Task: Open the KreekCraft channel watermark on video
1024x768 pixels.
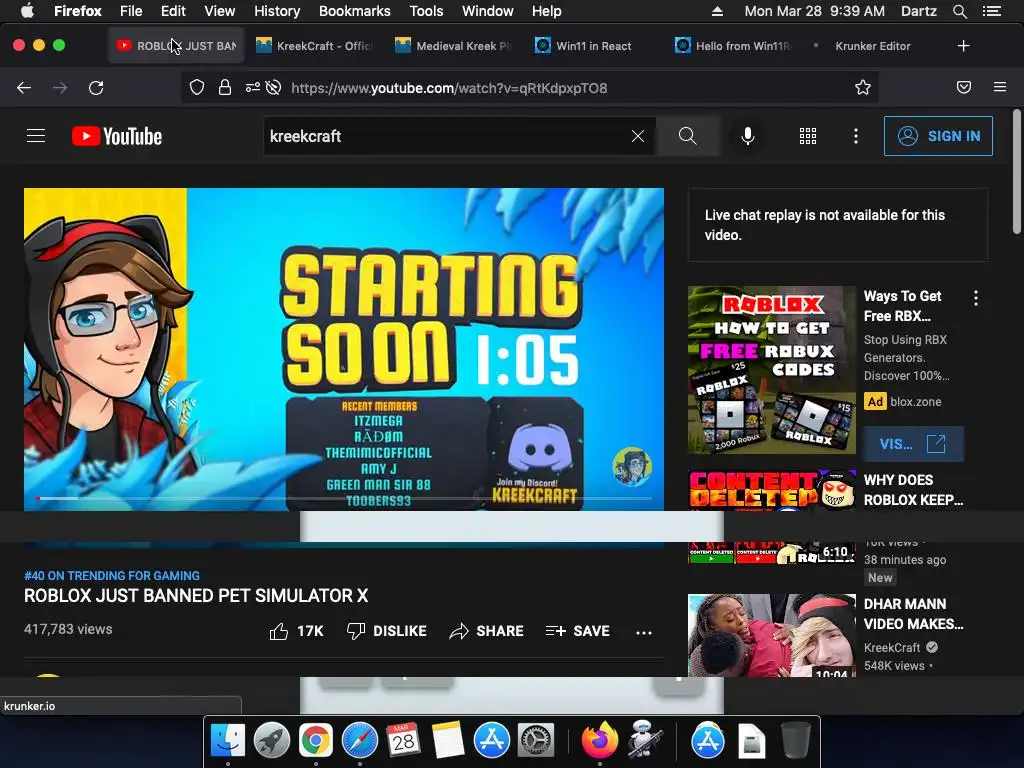Action: tap(632, 466)
